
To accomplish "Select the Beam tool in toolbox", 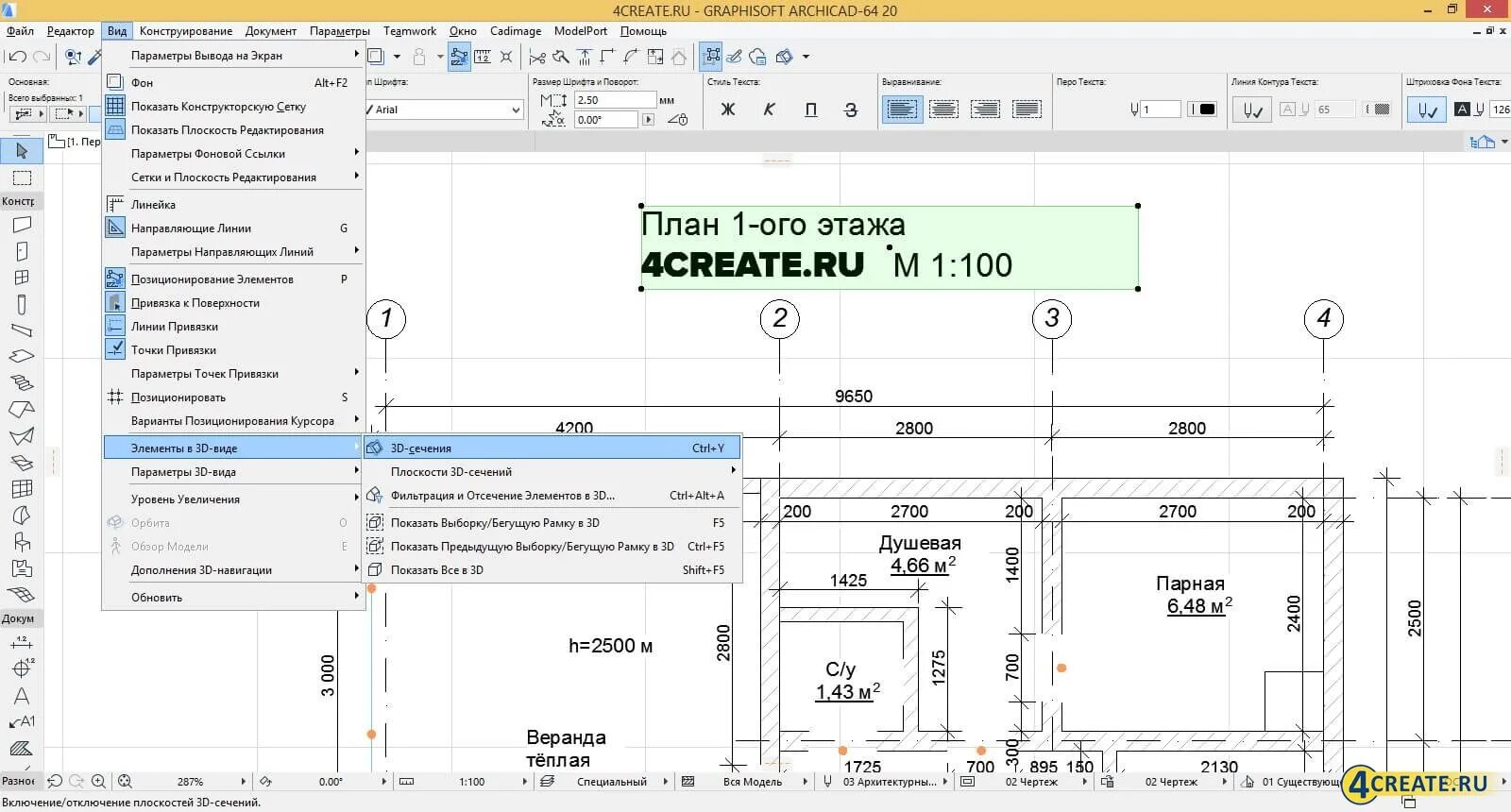I will click(x=21, y=330).
